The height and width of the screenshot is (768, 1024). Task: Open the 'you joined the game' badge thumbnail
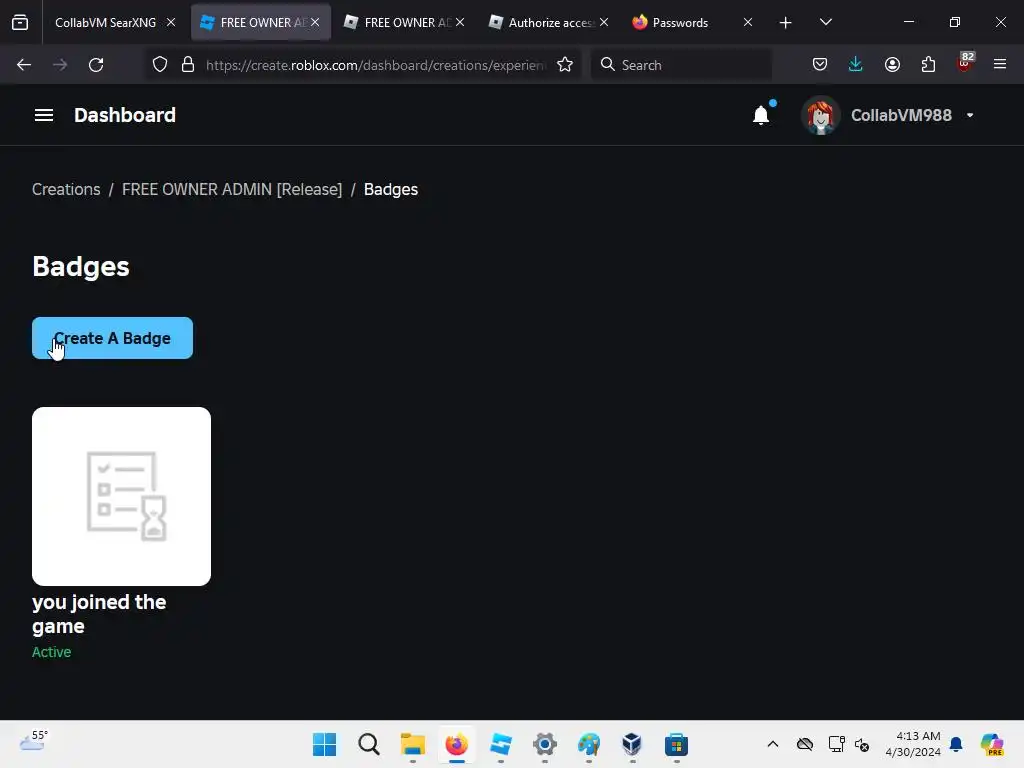(121, 496)
